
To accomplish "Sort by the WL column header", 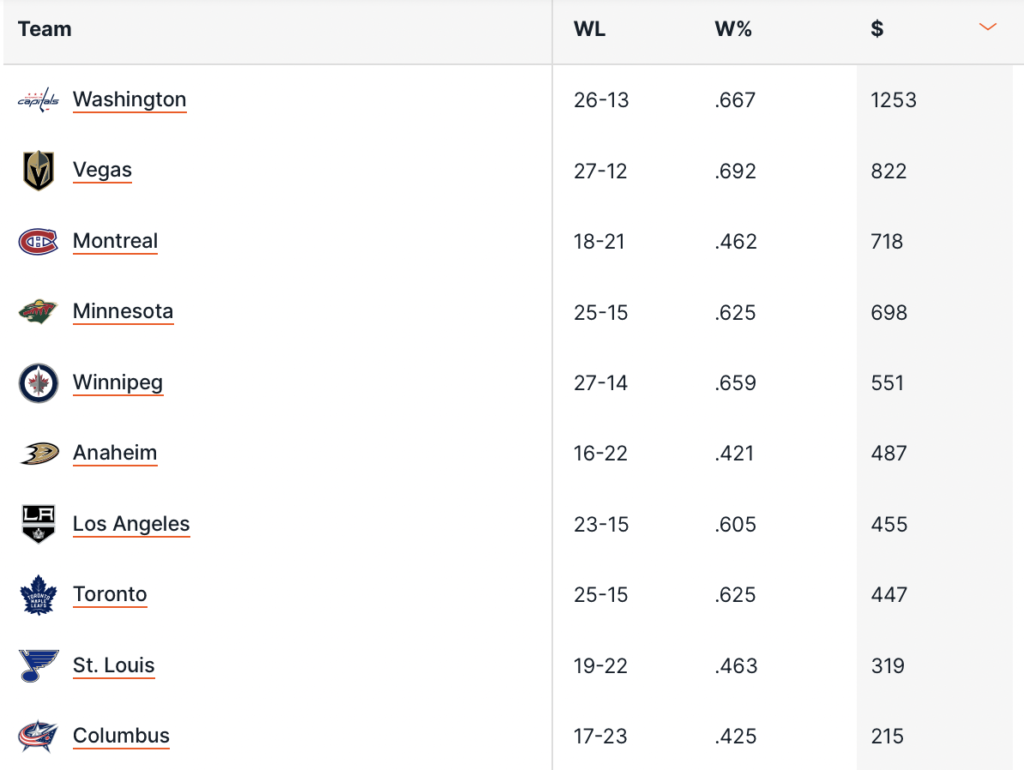I will tap(589, 29).
